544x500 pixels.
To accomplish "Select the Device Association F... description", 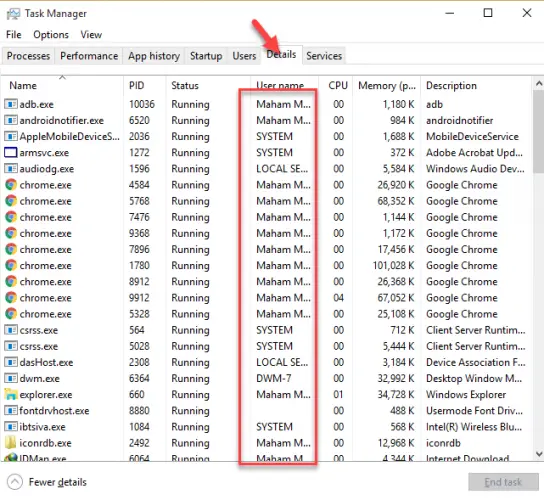I will pyautogui.click(x=476, y=362).
